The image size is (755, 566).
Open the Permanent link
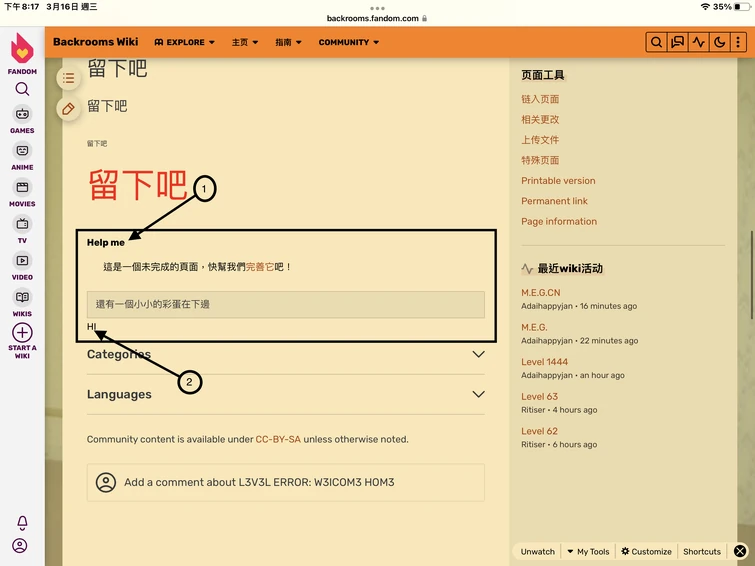554,201
